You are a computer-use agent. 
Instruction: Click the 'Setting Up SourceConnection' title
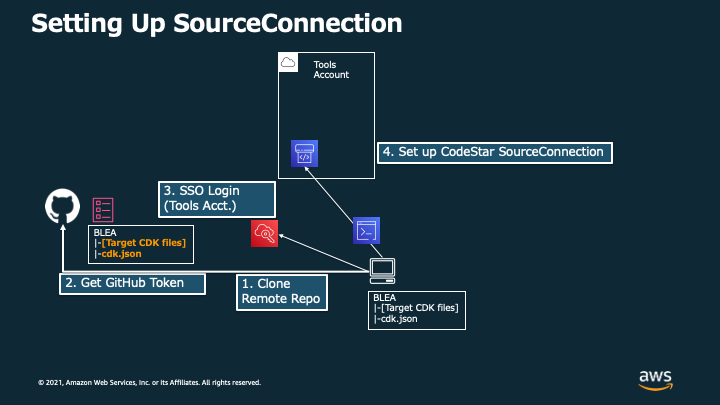point(217,23)
